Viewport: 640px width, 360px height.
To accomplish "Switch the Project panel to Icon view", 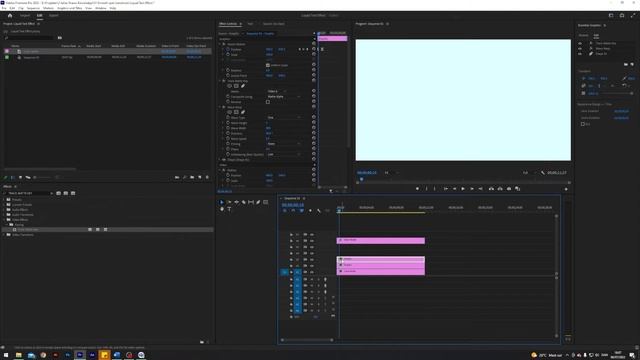I will point(20,178).
